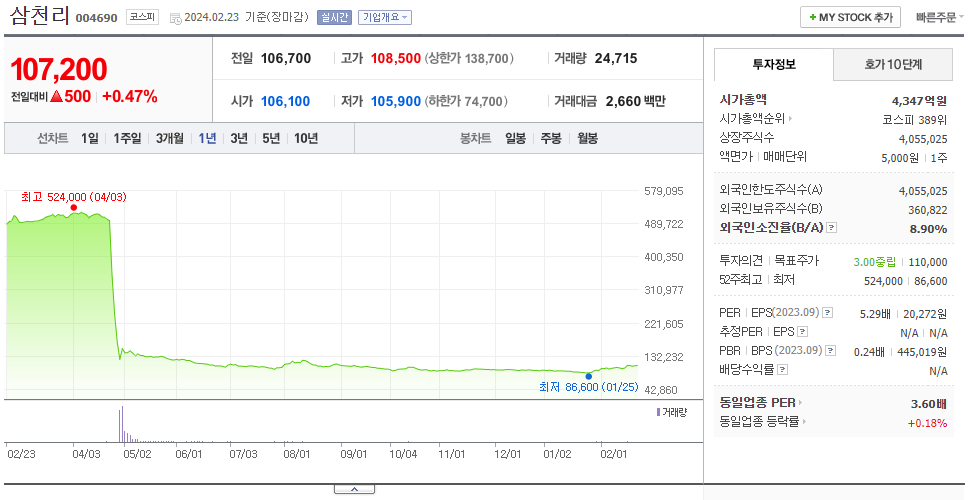Toggle the 실시간 badge

(x=334, y=17)
